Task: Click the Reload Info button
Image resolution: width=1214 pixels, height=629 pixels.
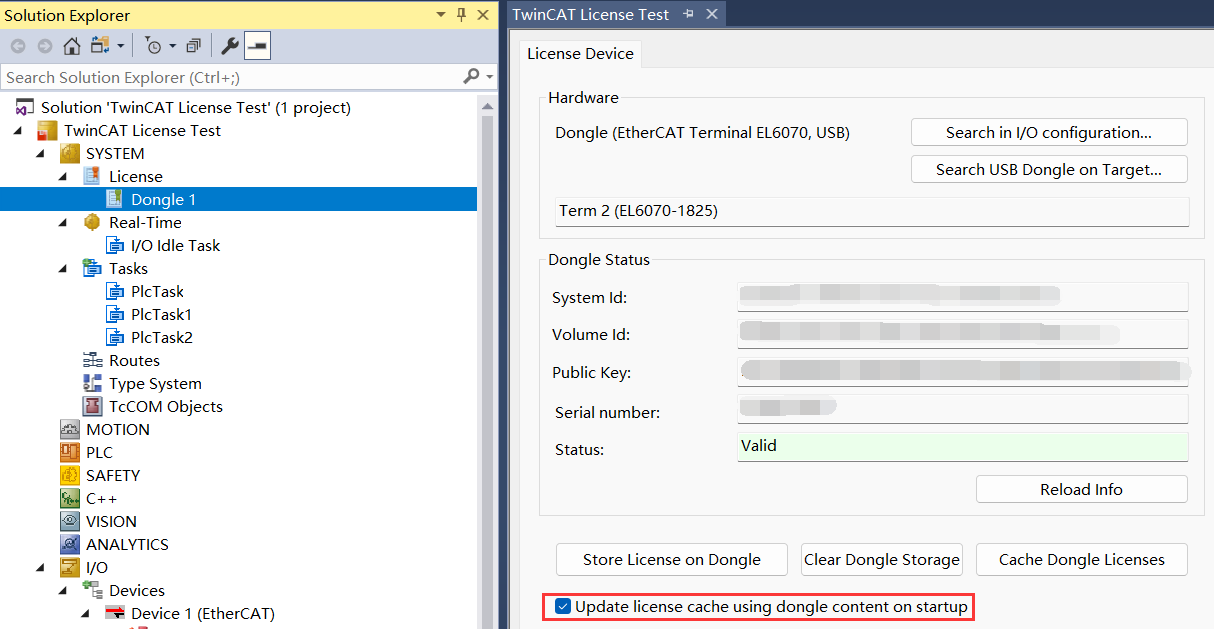Action: pos(1082,489)
